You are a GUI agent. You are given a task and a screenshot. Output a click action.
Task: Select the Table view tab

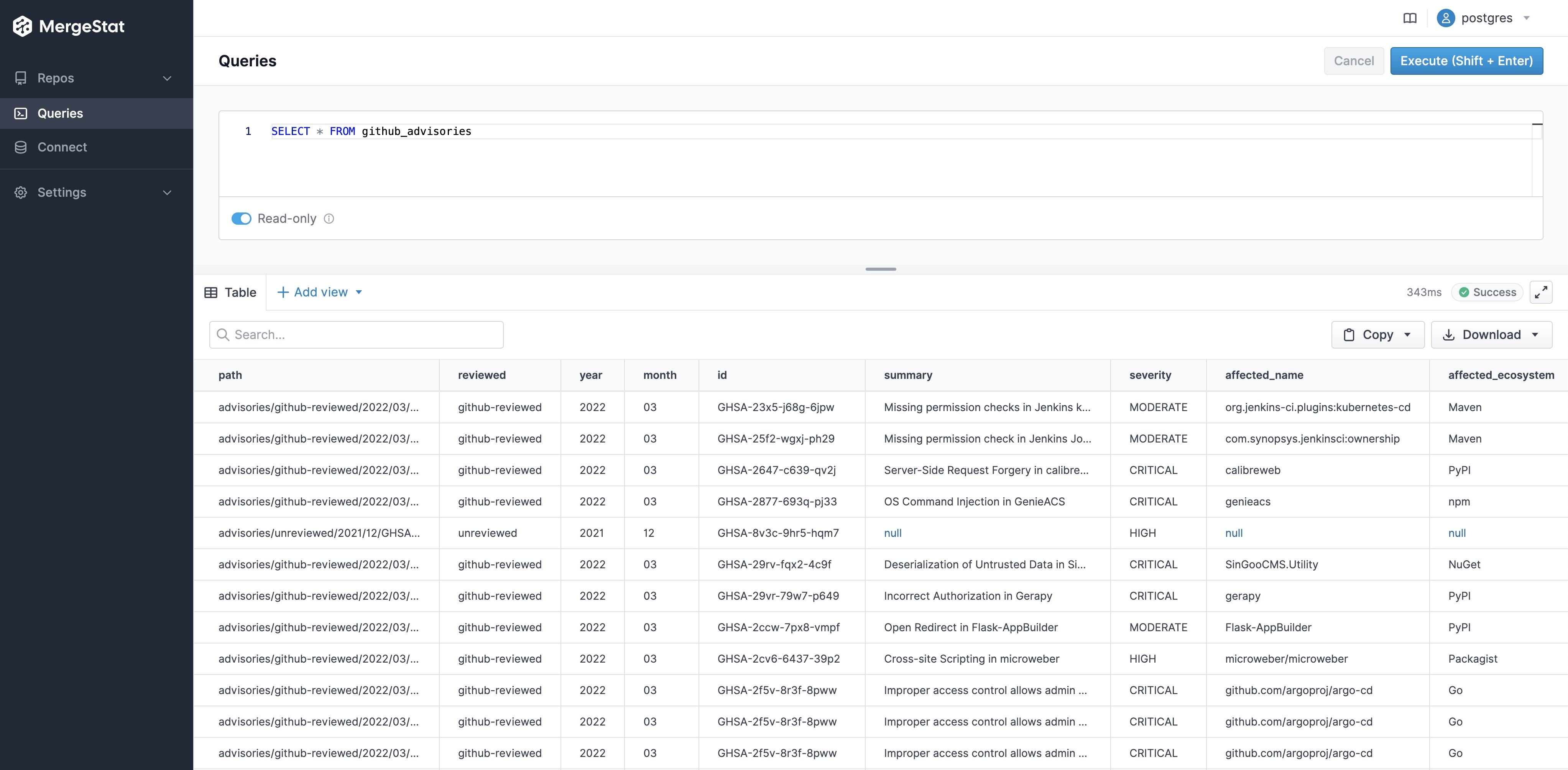coord(230,292)
